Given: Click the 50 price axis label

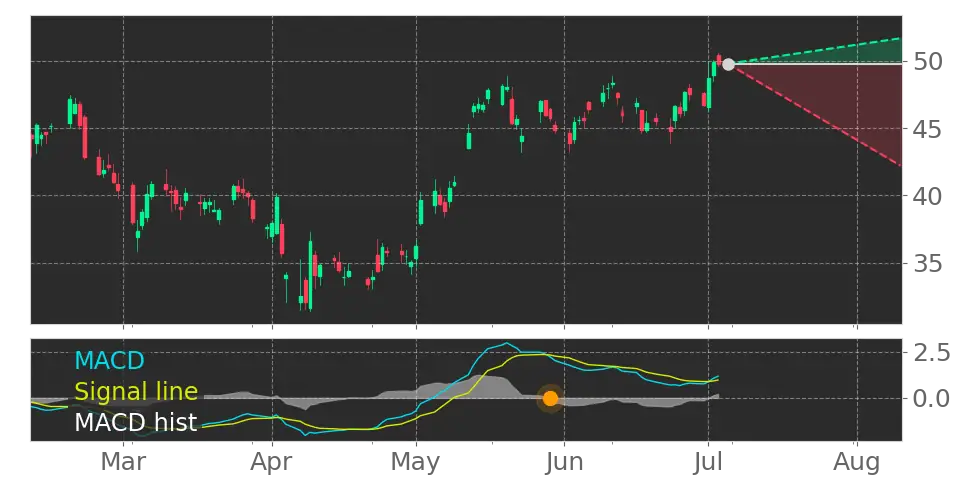Looking at the screenshot, I should (928, 62).
